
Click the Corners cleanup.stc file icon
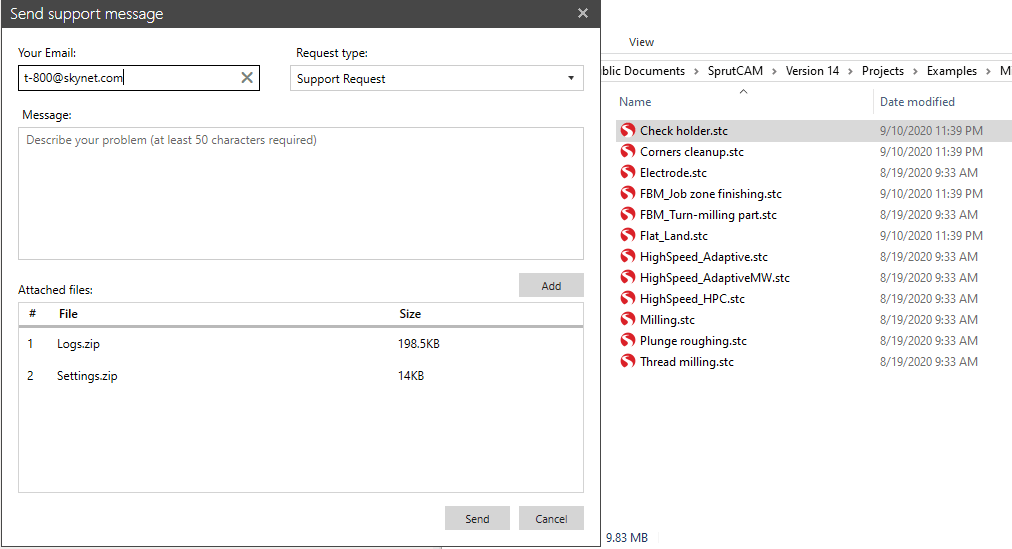627,152
